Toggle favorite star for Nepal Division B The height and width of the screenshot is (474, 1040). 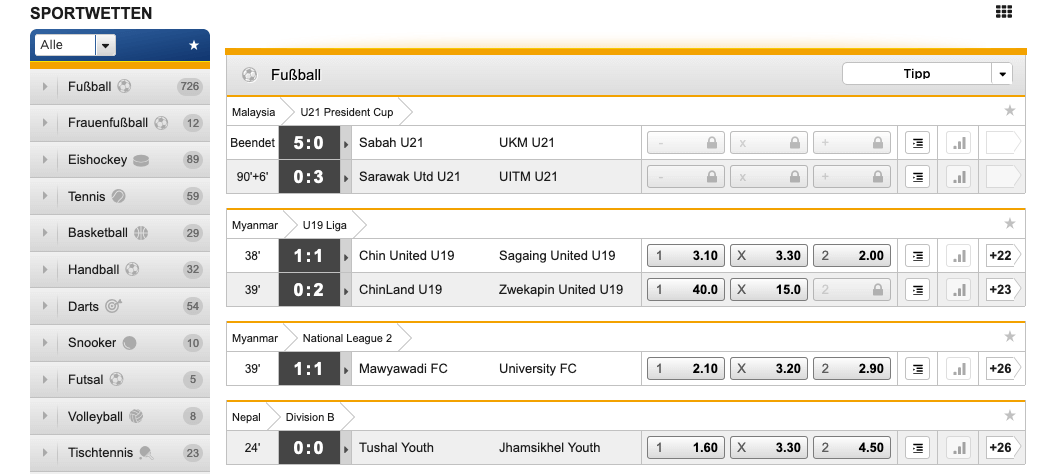click(x=1009, y=416)
